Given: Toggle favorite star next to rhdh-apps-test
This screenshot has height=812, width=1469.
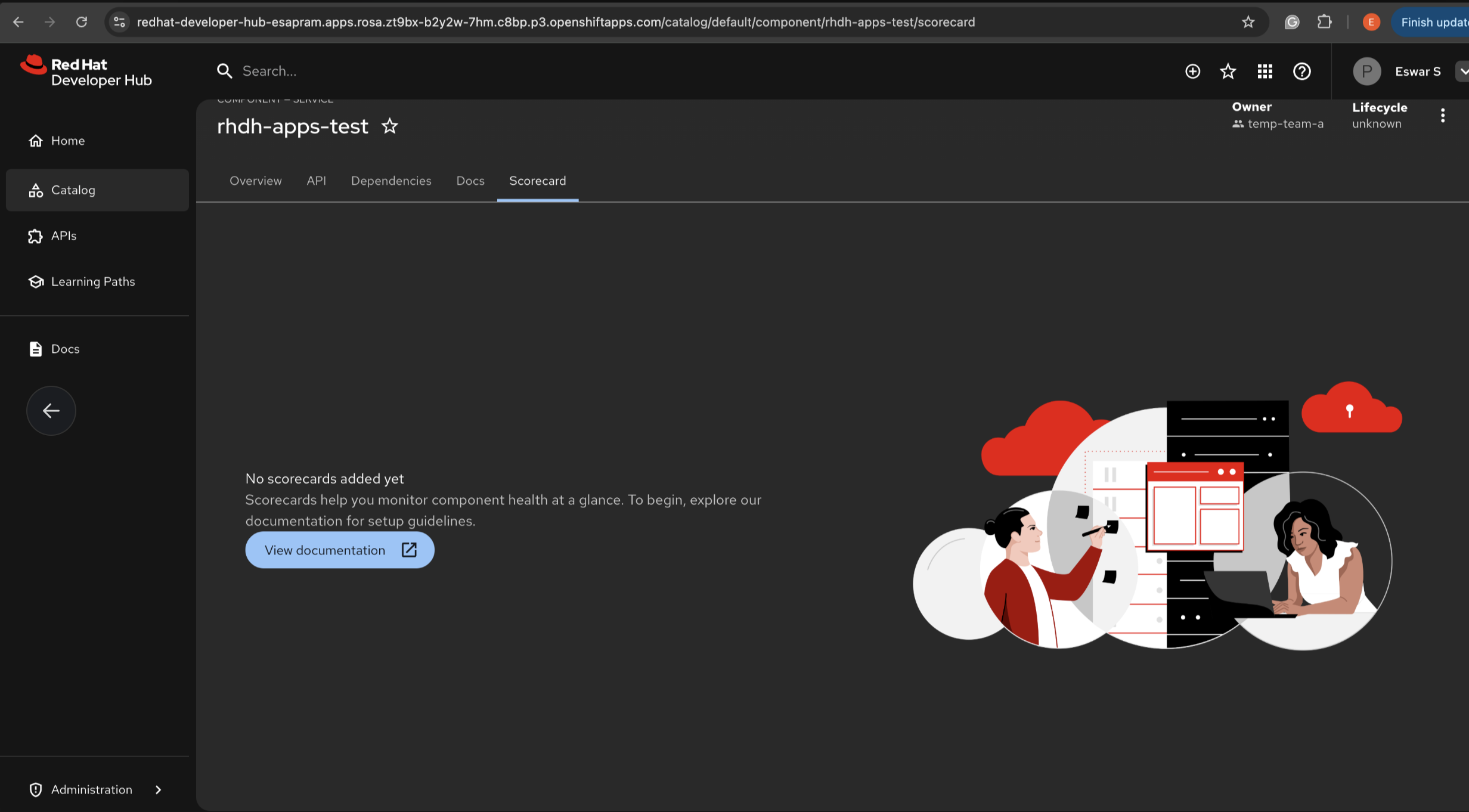Looking at the screenshot, I should pos(389,126).
